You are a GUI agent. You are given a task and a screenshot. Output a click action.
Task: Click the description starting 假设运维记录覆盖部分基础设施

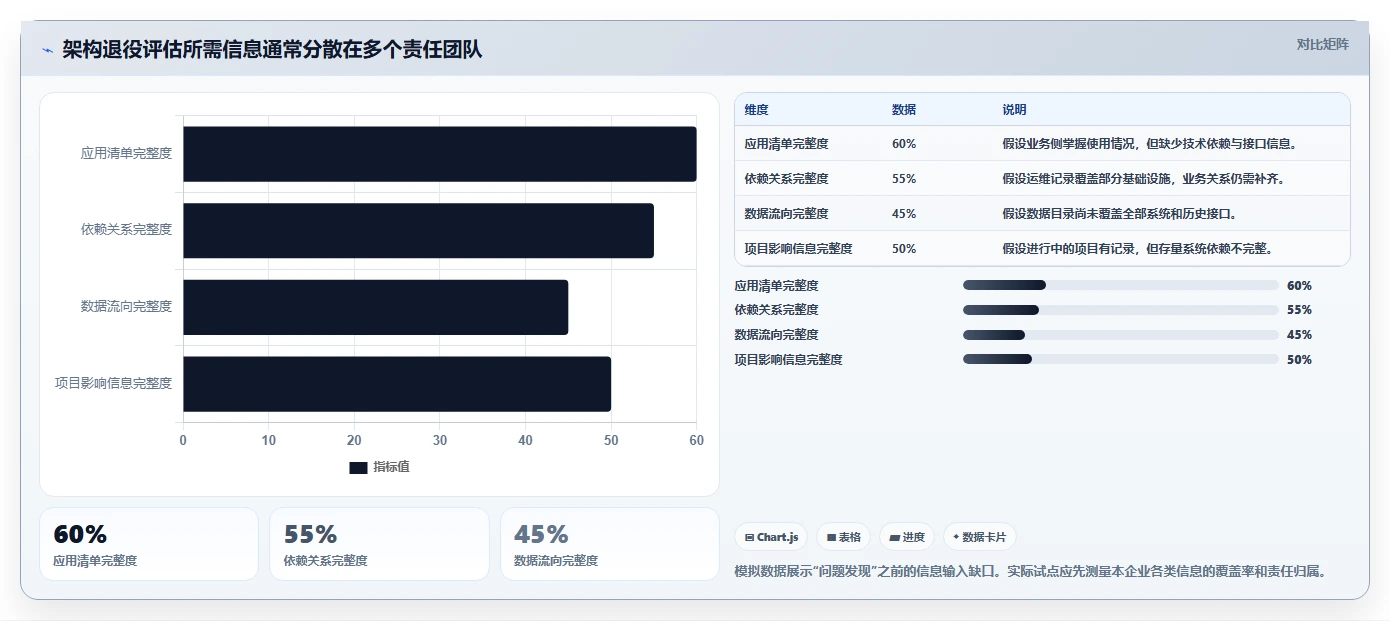(1143, 179)
